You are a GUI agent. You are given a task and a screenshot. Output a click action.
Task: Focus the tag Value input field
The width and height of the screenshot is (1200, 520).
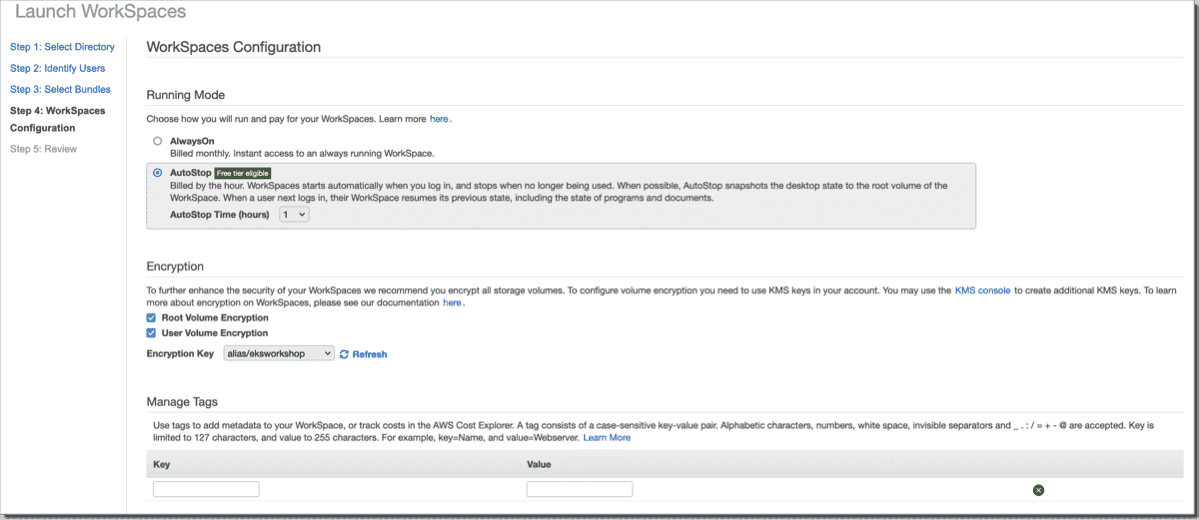[x=579, y=489]
